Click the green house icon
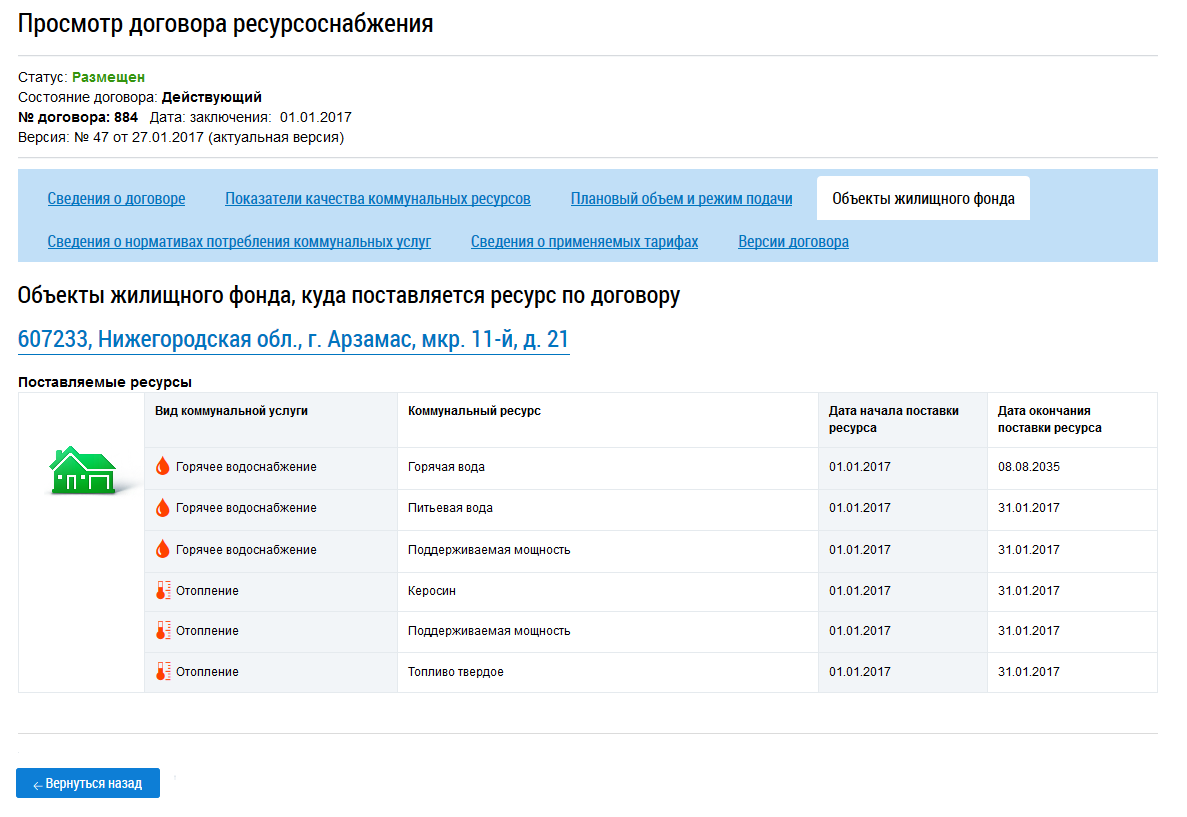This screenshot has width=1187, height=817. click(x=83, y=470)
